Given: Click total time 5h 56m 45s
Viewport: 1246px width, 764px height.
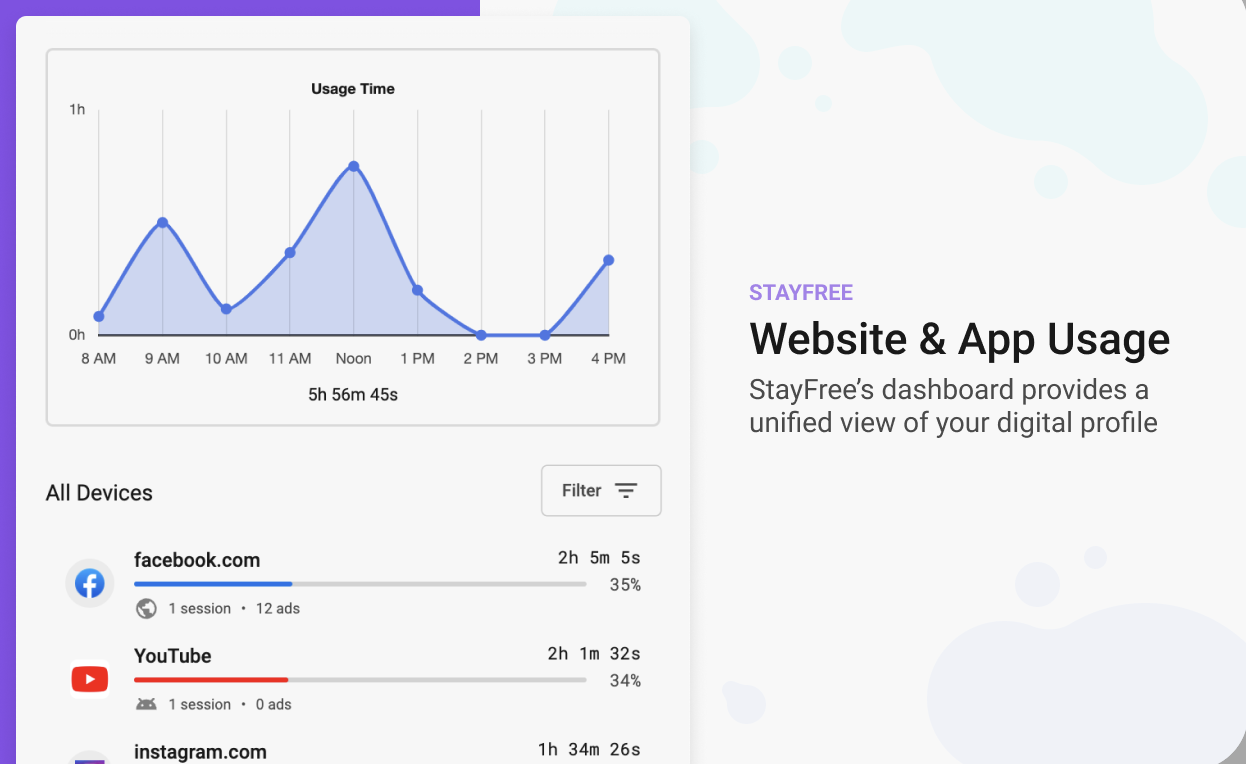Looking at the screenshot, I should coord(353,395).
